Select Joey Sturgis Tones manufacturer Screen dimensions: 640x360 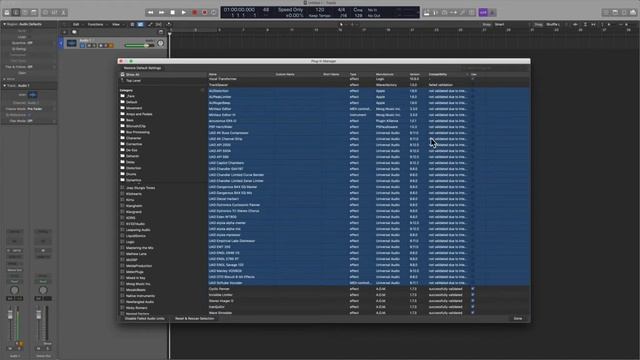[140, 188]
